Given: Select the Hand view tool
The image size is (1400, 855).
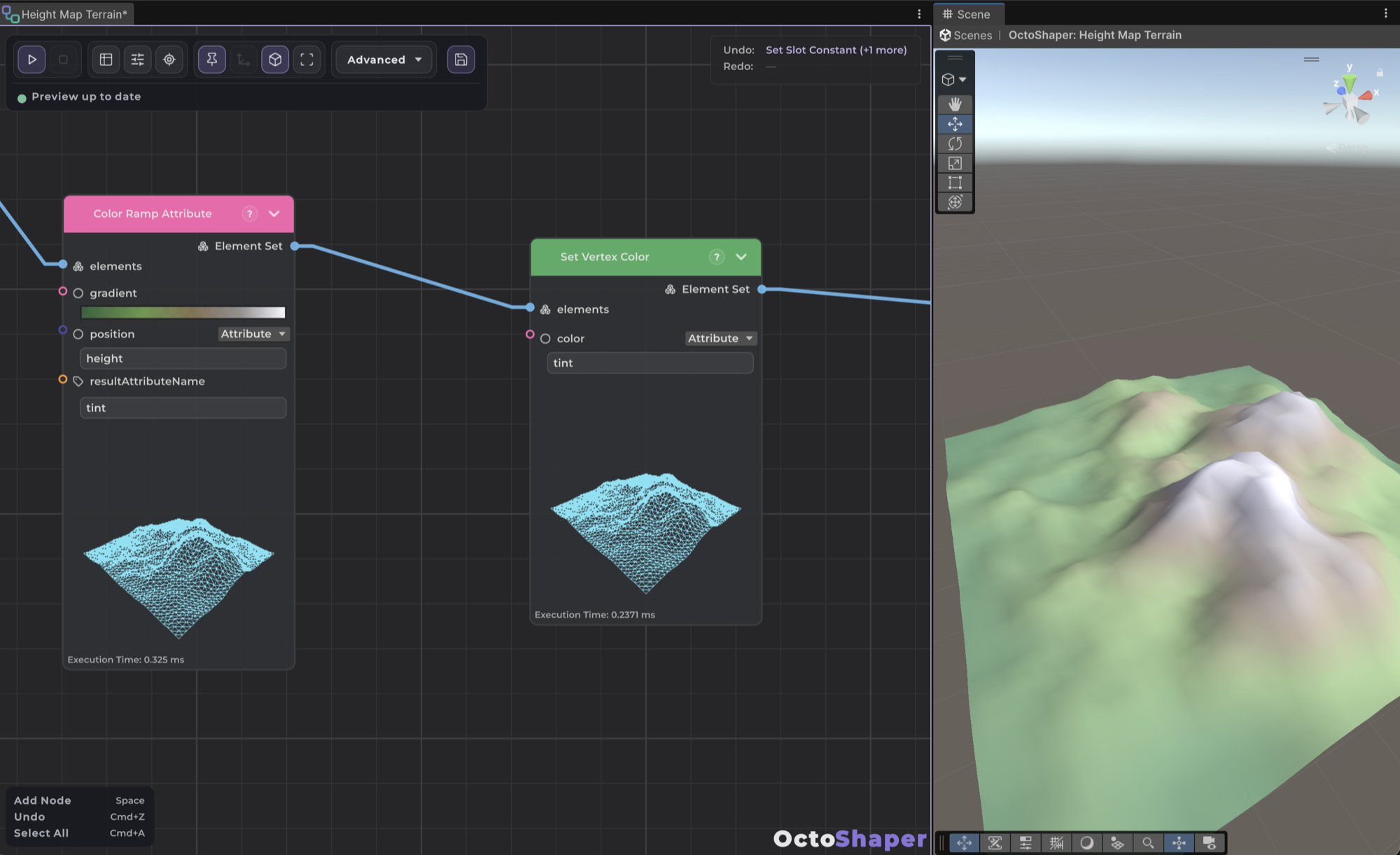Looking at the screenshot, I should tap(955, 104).
